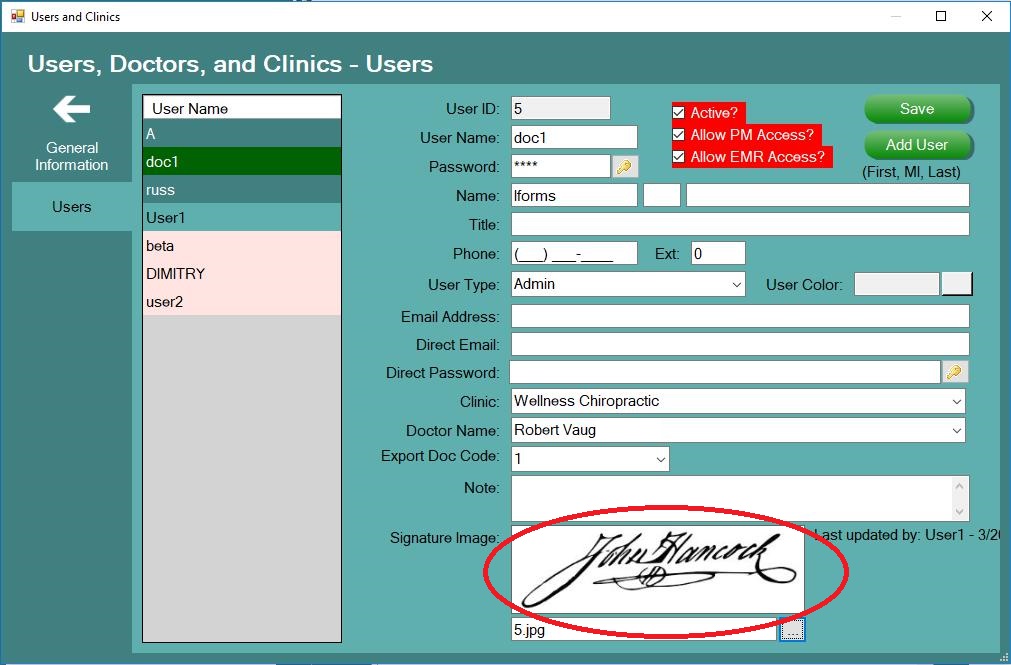Uncheck the Active? checkbox

point(679,113)
